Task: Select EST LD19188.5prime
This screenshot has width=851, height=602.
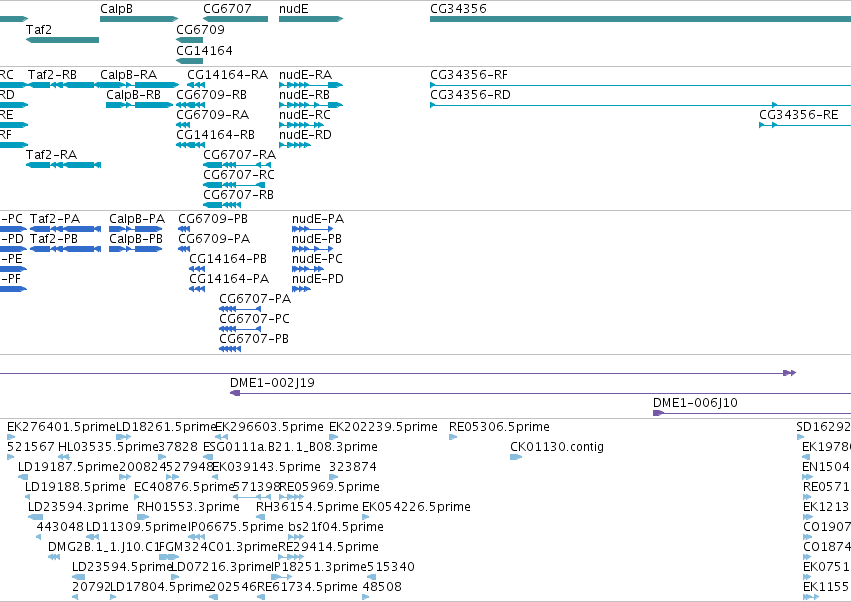Action: click(75, 487)
